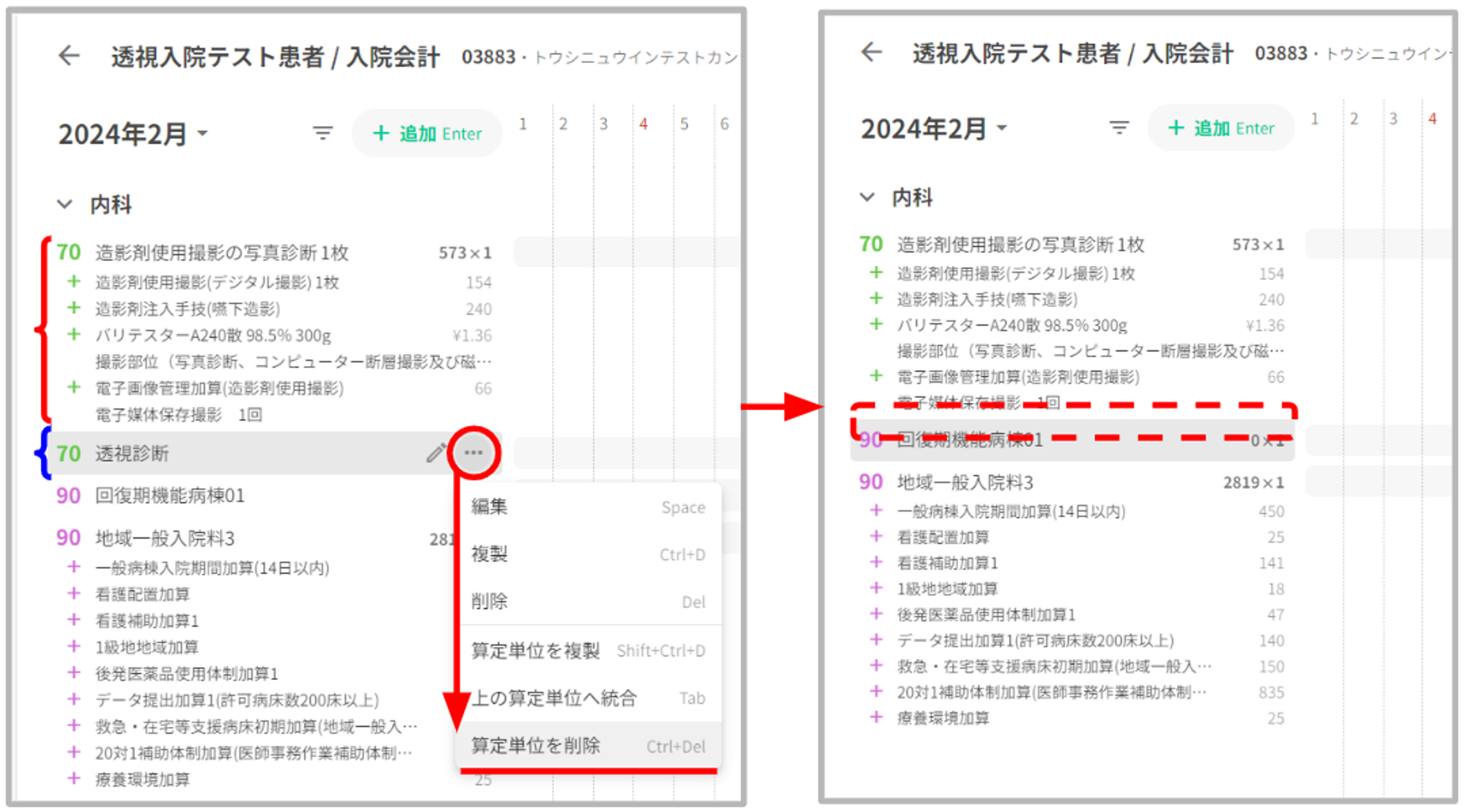Image resolution: width=1466 pixels, height=812 pixels.
Task: Click plus icon beside 療養環境加算 in left panel
Action: click(74, 778)
